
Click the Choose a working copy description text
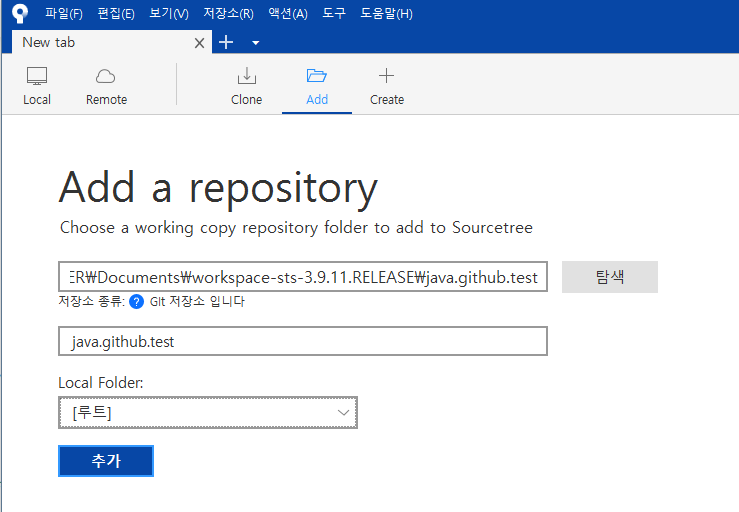coord(296,228)
